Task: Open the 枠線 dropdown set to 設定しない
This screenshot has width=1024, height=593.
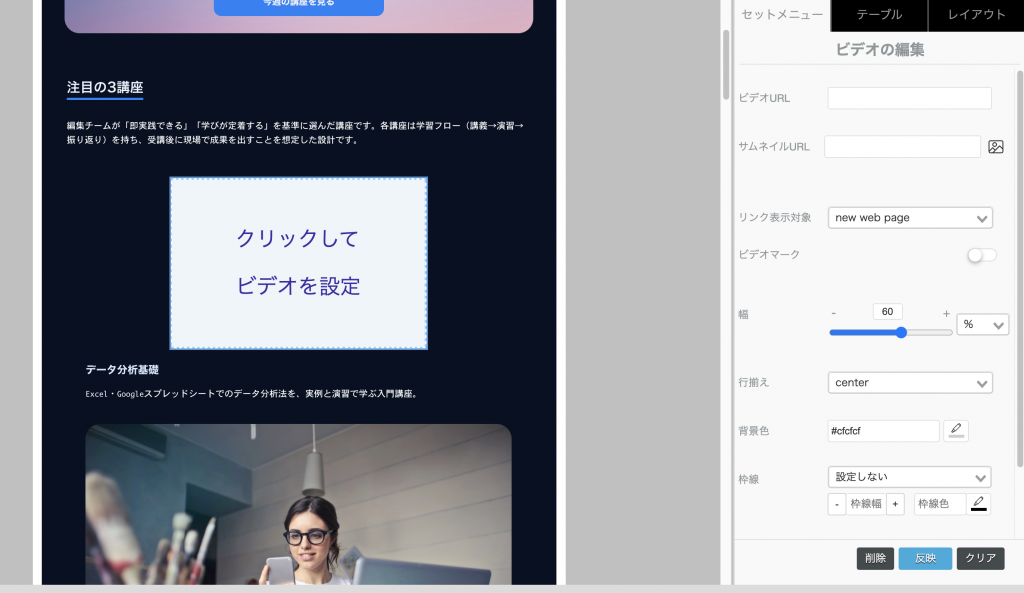Action: tap(910, 477)
